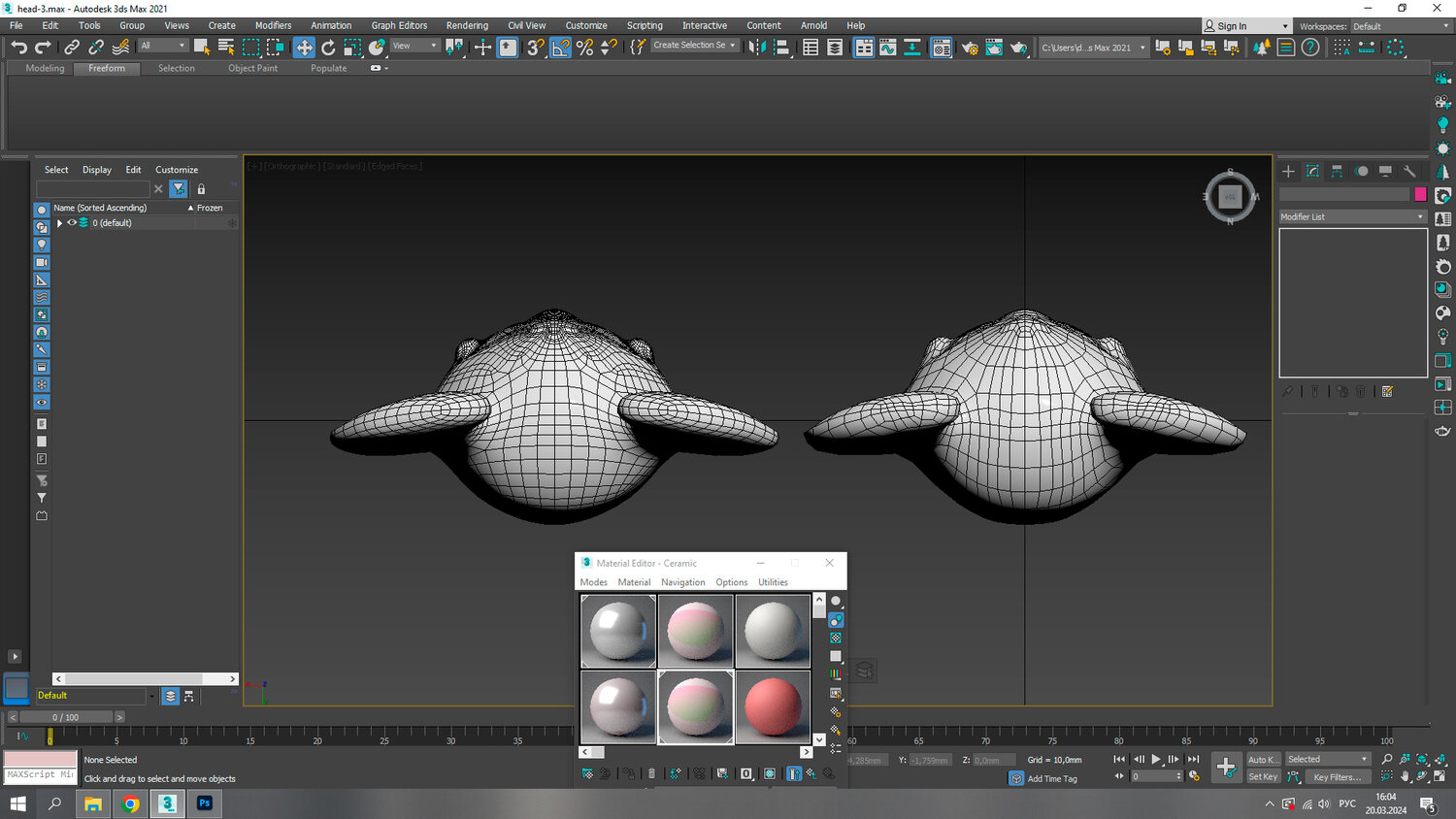
Task: Click the ViewCube in the viewport
Action: pos(1230,196)
